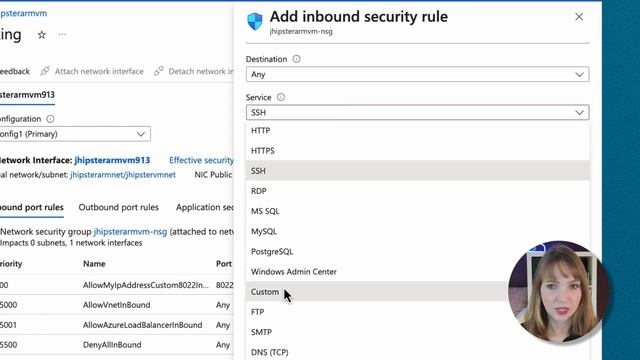Choose RDP from the service list
The width and height of the screenshot is (640, 360).
click(x=417, y=191)
